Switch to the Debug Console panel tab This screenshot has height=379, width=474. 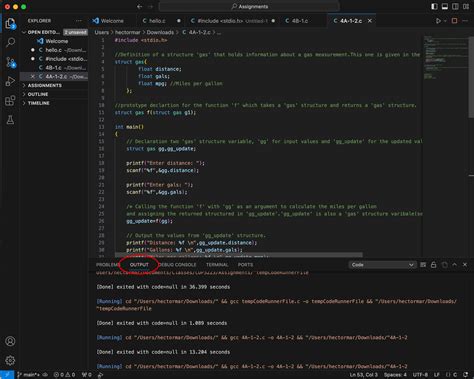tap(177, 265)
